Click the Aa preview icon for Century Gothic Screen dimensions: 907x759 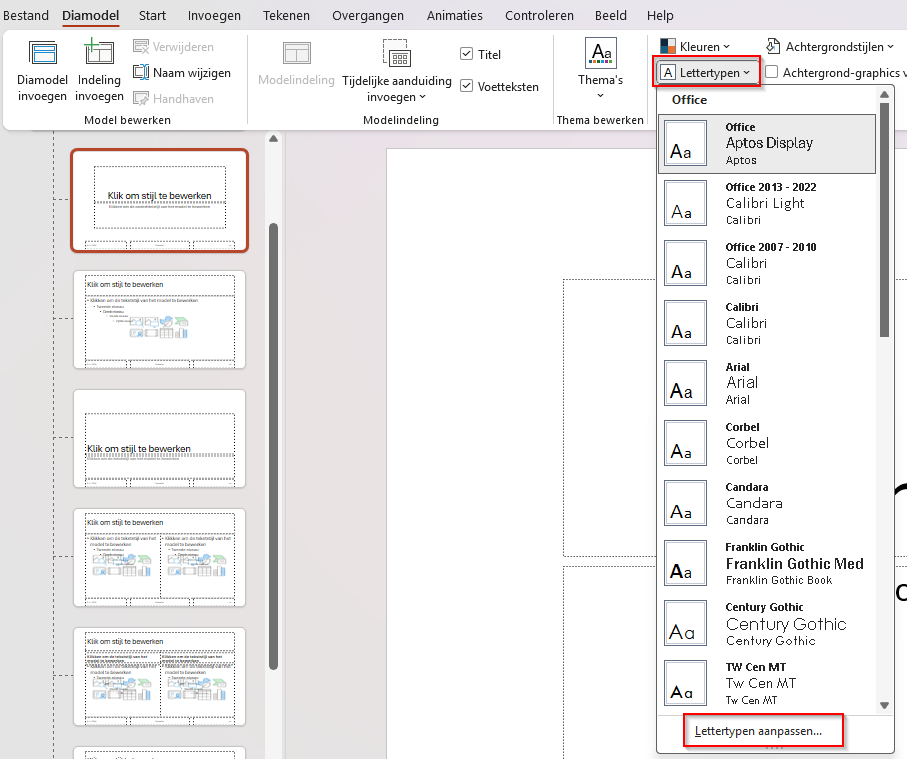pyautogui.click(x=685, y=623)
